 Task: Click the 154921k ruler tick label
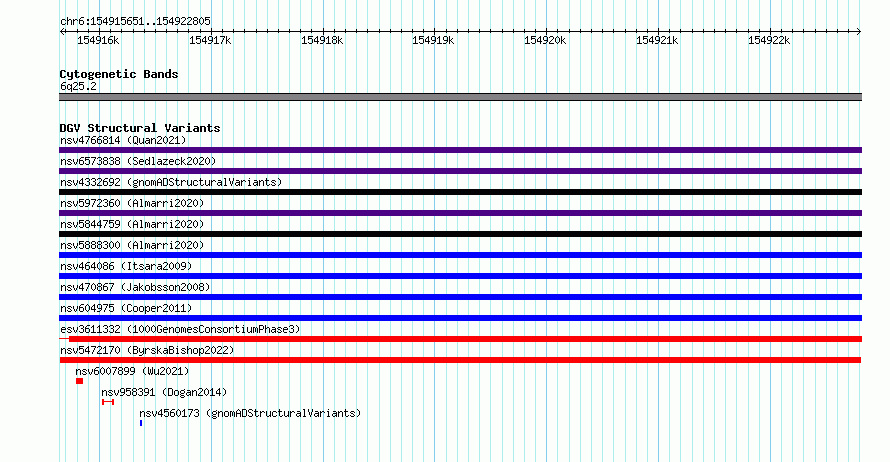(657, 40)
